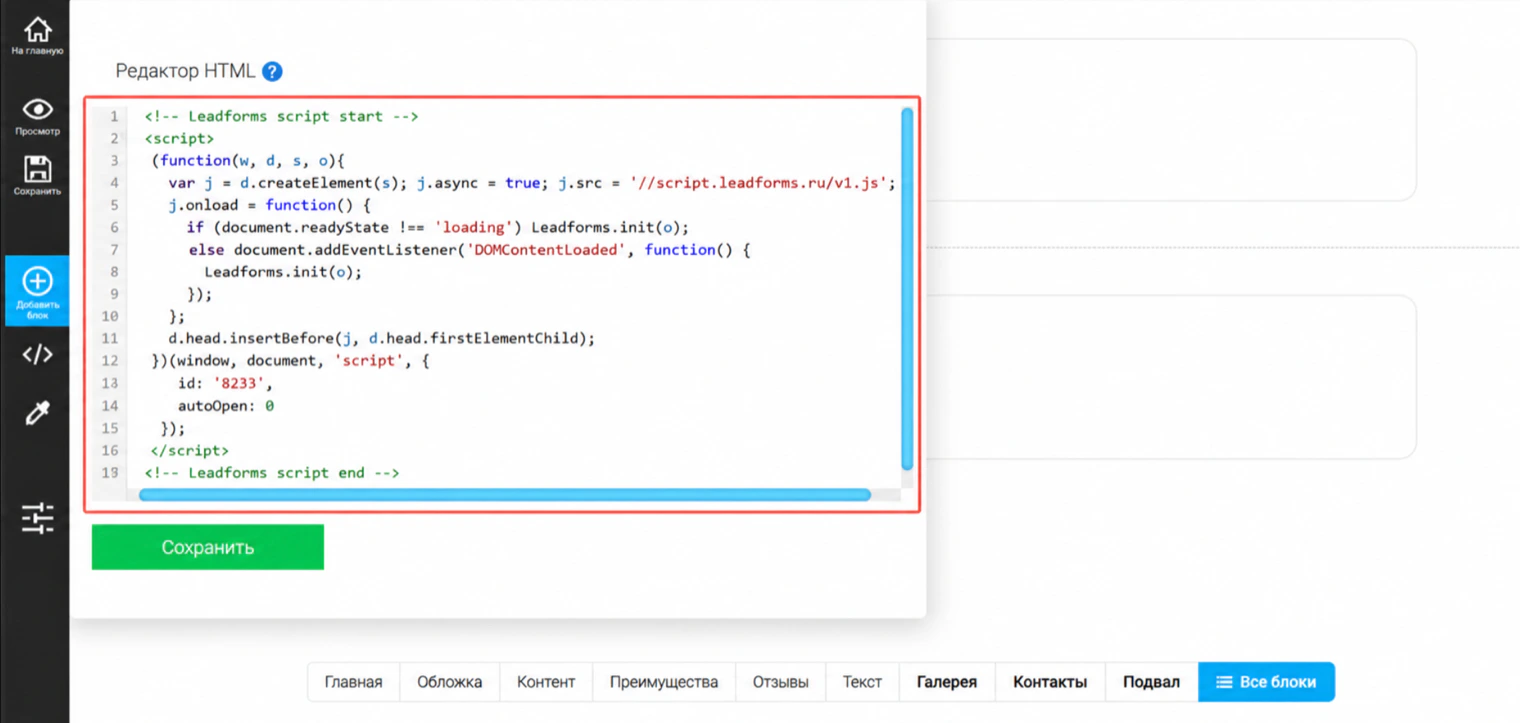Click the Все блоки button
The image size is (1520, 723).
(1266, 682)
